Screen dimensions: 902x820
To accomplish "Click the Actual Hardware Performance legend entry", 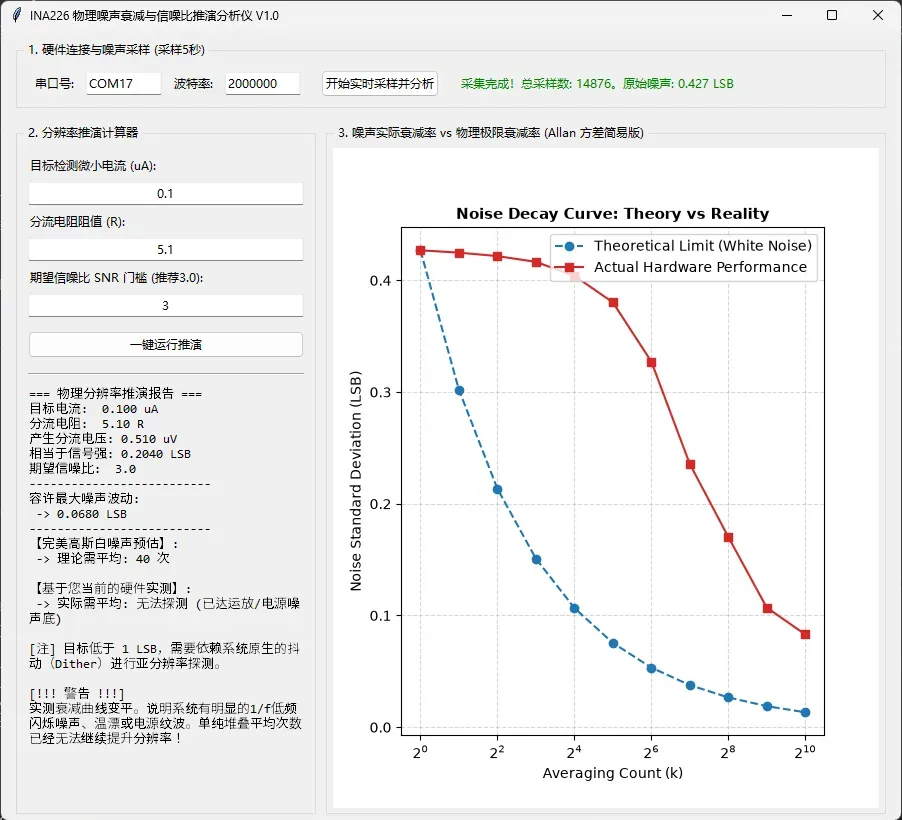I will coord(683,267).
